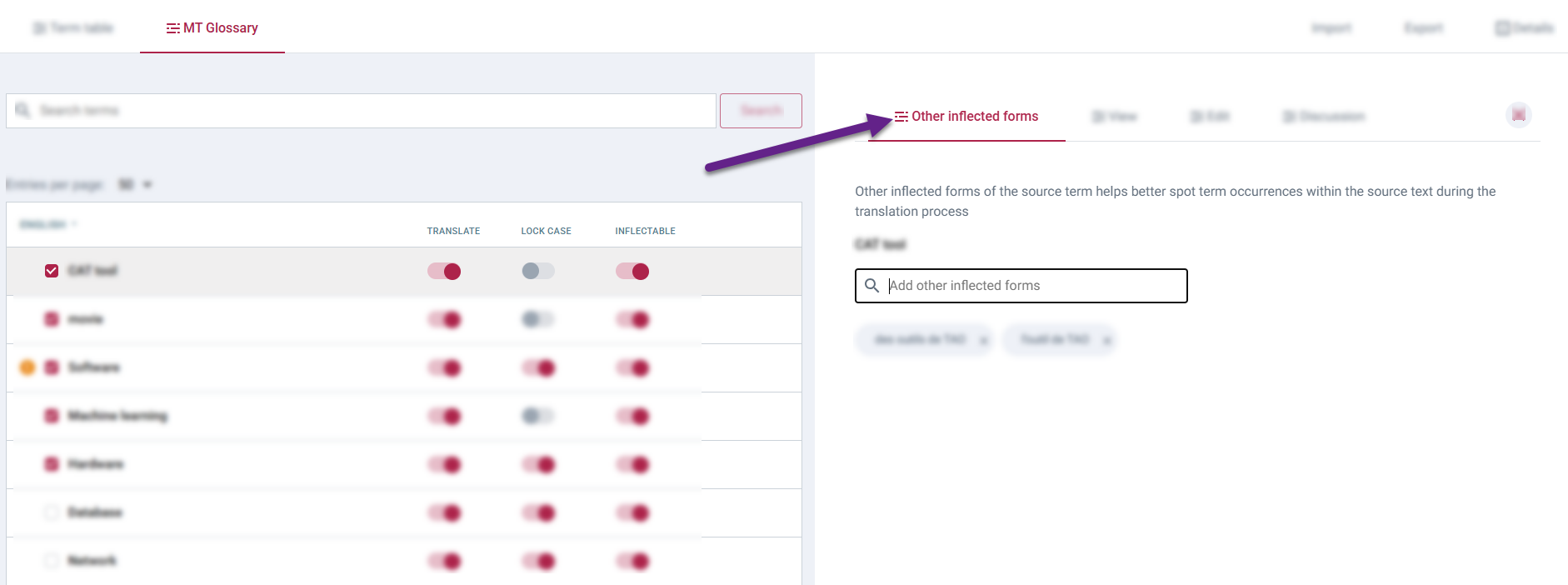
Task: Click the pink status icon next to Hardware
Action: (x=51, y=464)
